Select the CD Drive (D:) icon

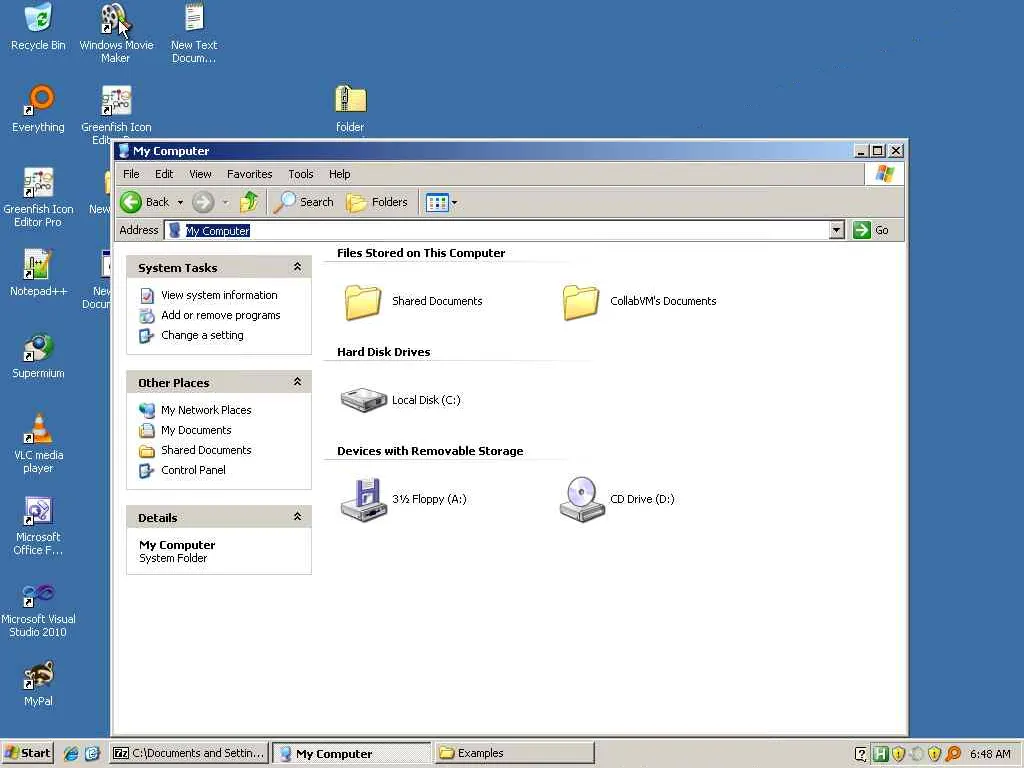coord(582,500)
